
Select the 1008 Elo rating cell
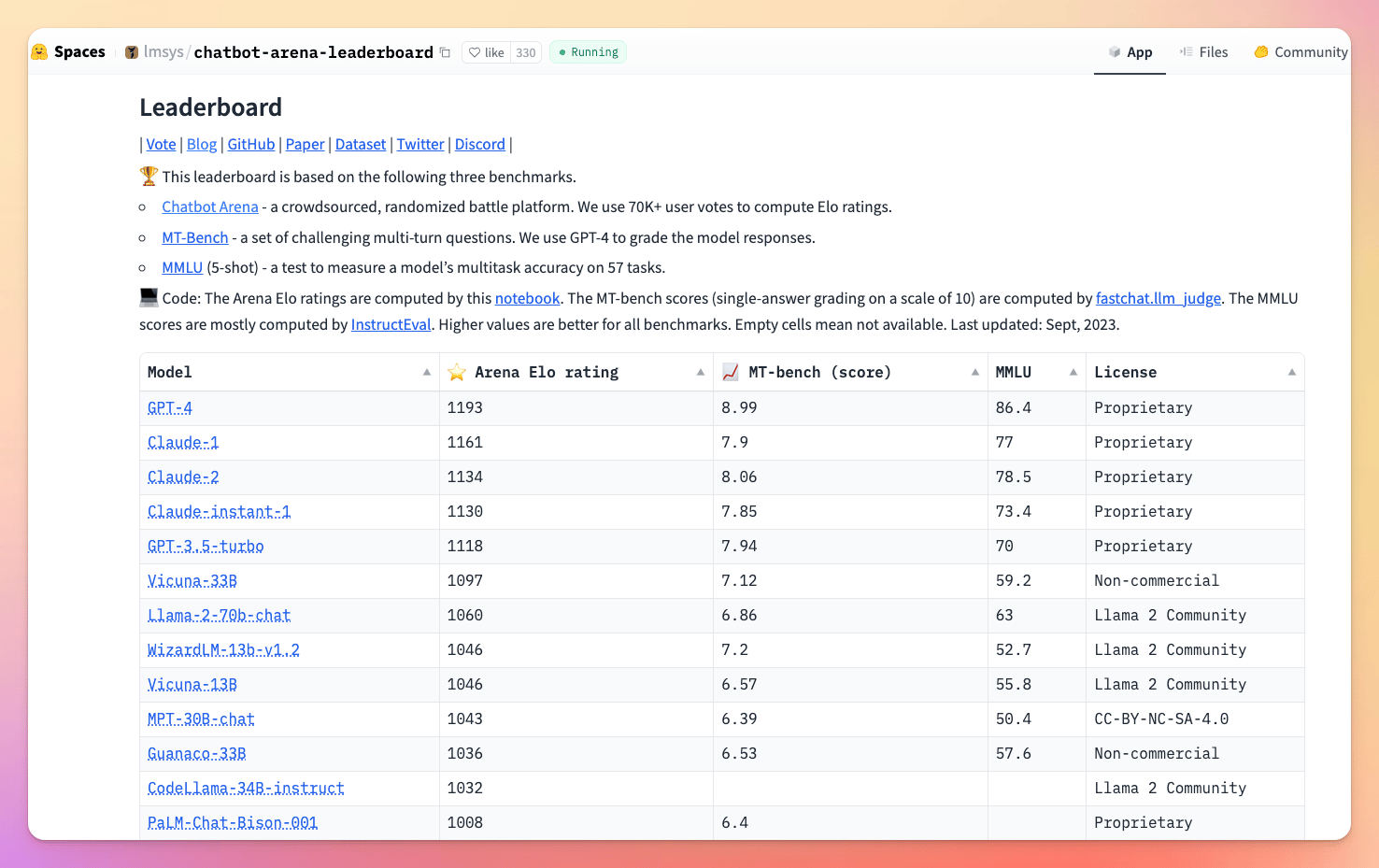[x=576, y=823]
